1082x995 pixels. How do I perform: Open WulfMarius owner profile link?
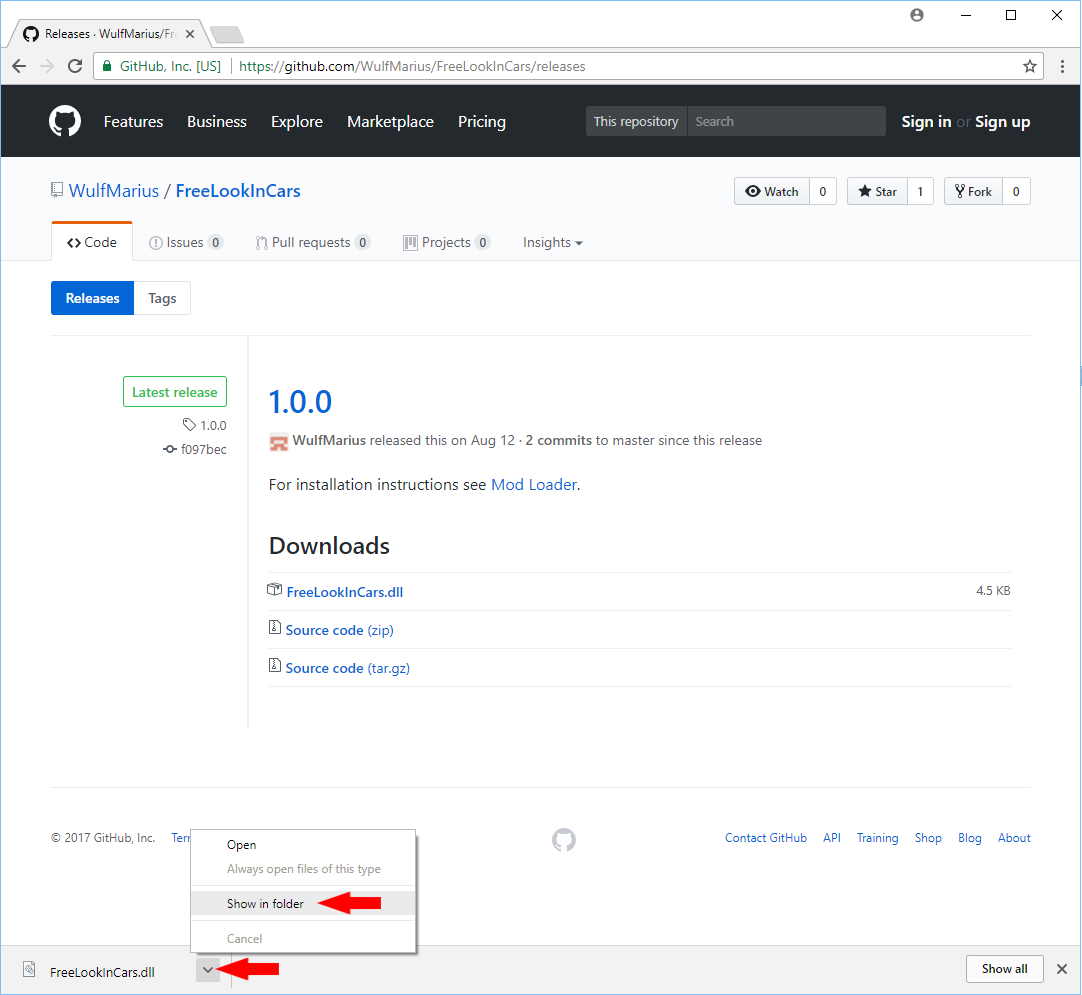pyautogui.click(x=114, y=190)
